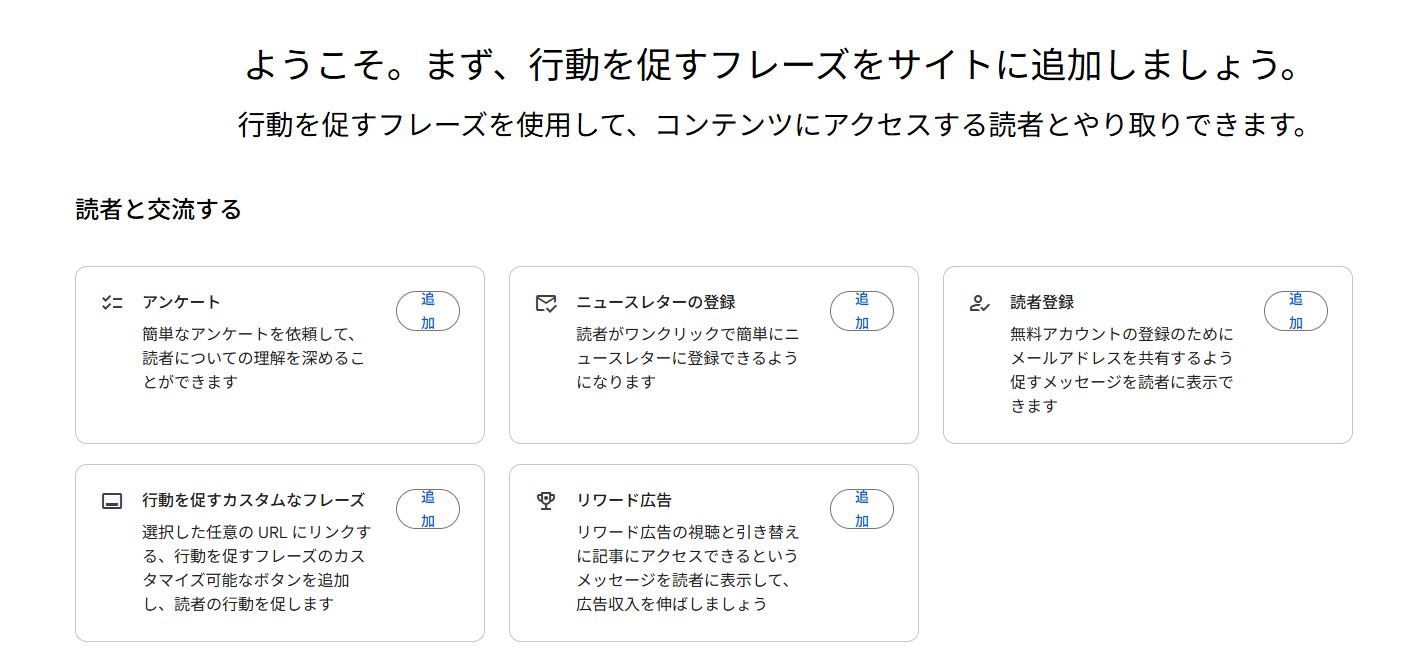Click 追加 for 行動を促すカスタムなフレーズ
Viewport: 1426px width, 666px height.
[427, 508]
